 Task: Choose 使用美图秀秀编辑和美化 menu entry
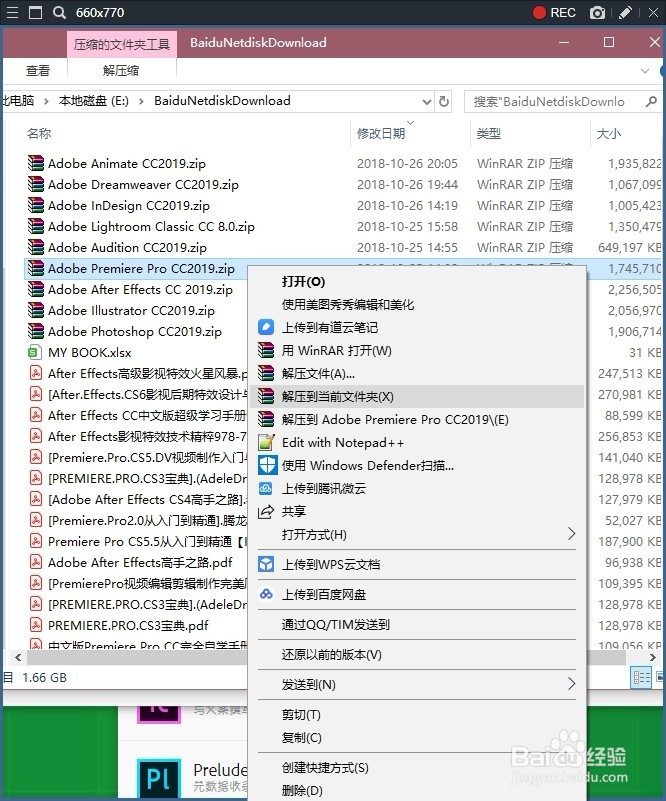(348, 304)
